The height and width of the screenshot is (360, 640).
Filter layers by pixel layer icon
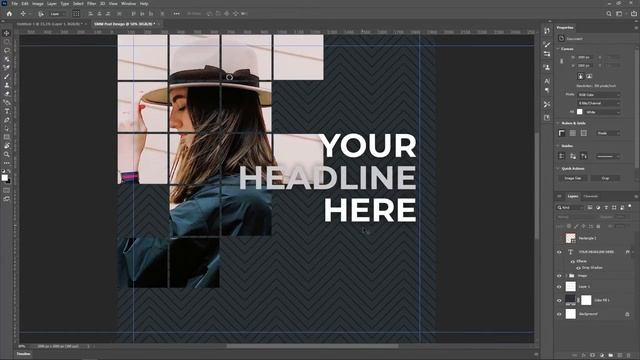tap(590, 208)
